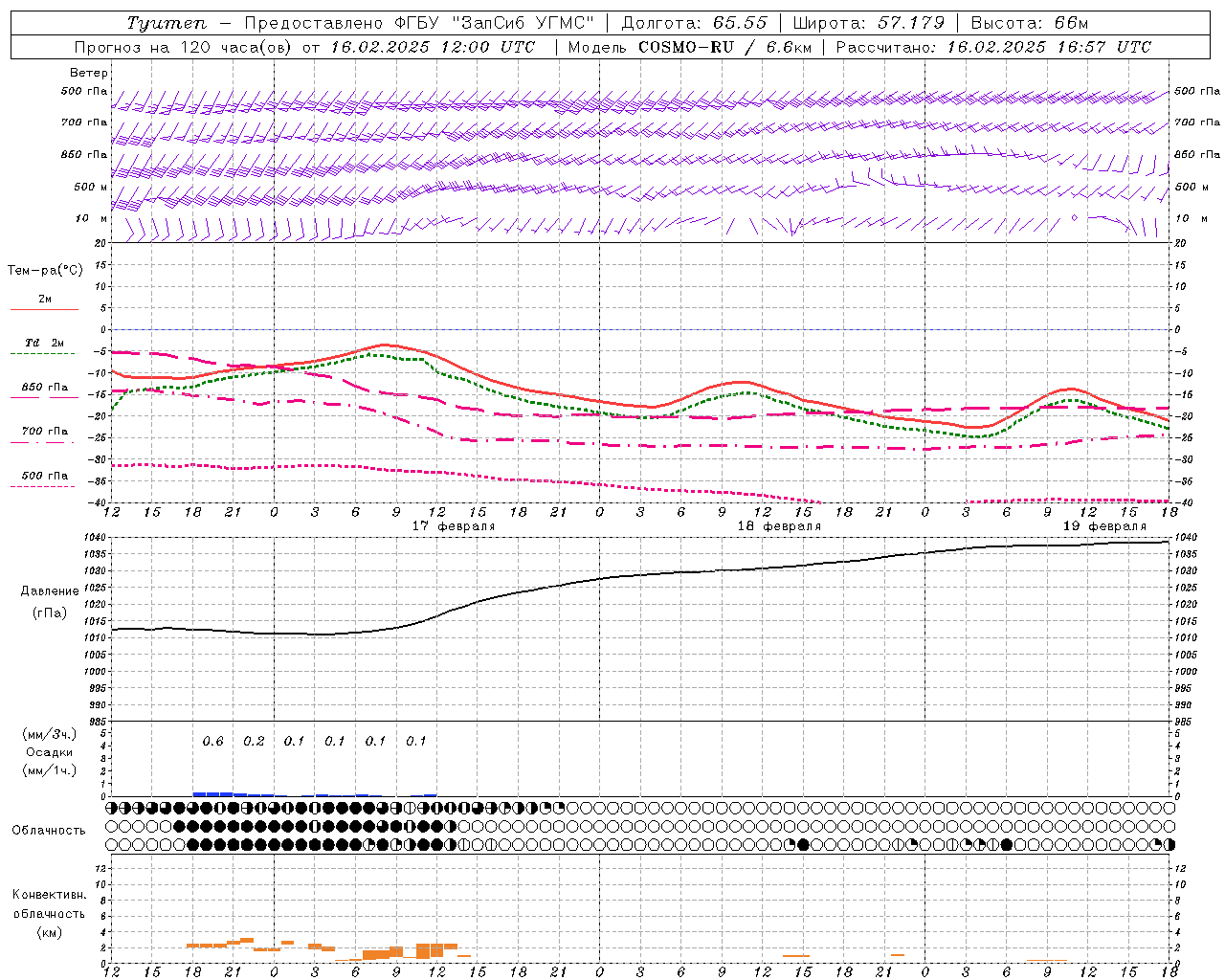Select the 19 февраля date label
Screen dimensions: 1225x980
[x=1103, y=526]
